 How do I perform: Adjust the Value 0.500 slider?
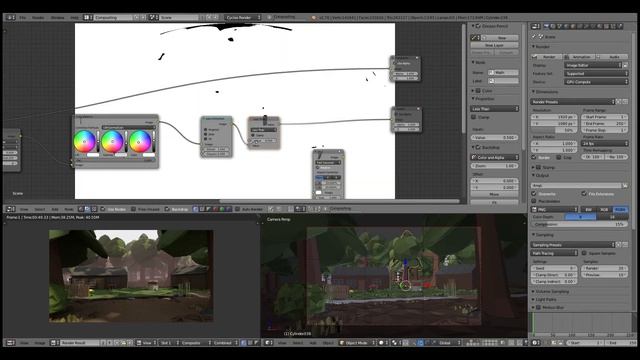pyautogui.click(x=494, y=138)
